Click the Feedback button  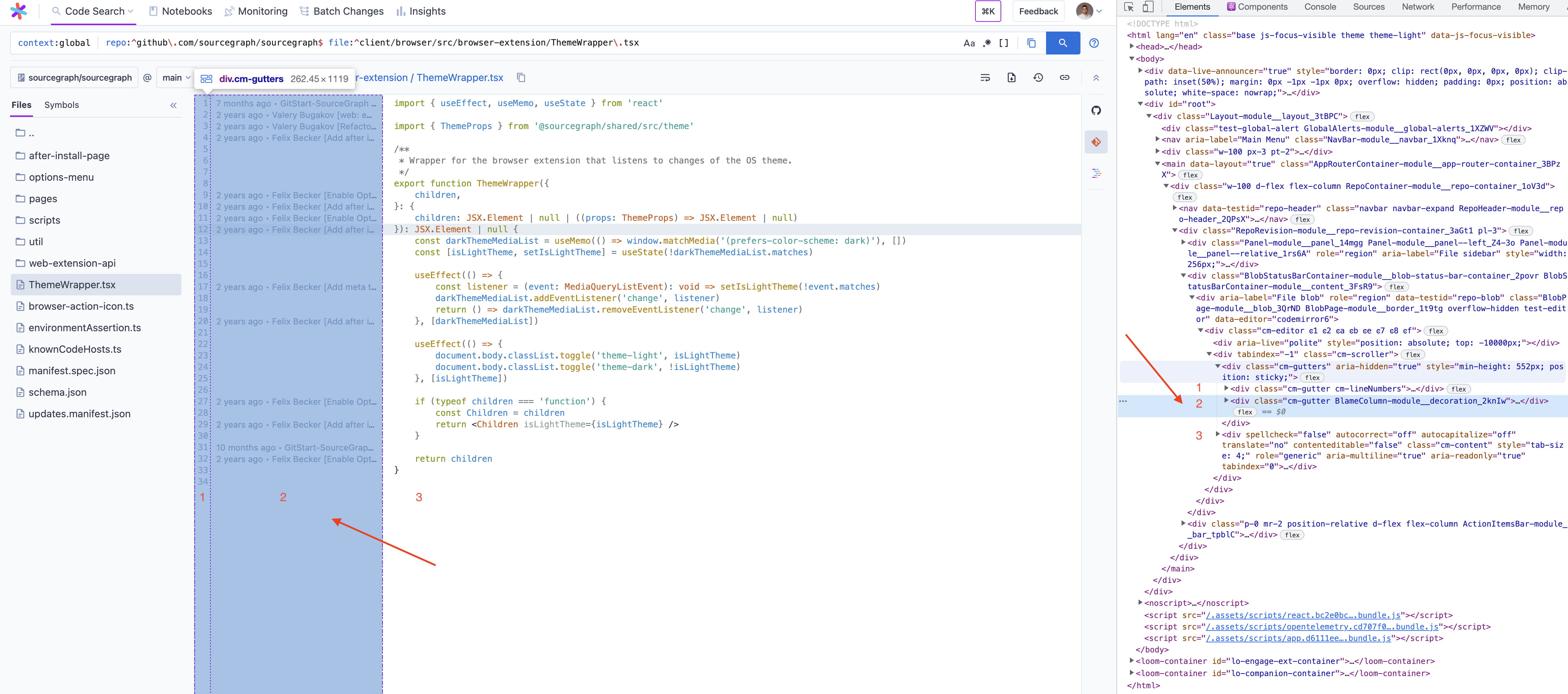[x=1038, y=11]
